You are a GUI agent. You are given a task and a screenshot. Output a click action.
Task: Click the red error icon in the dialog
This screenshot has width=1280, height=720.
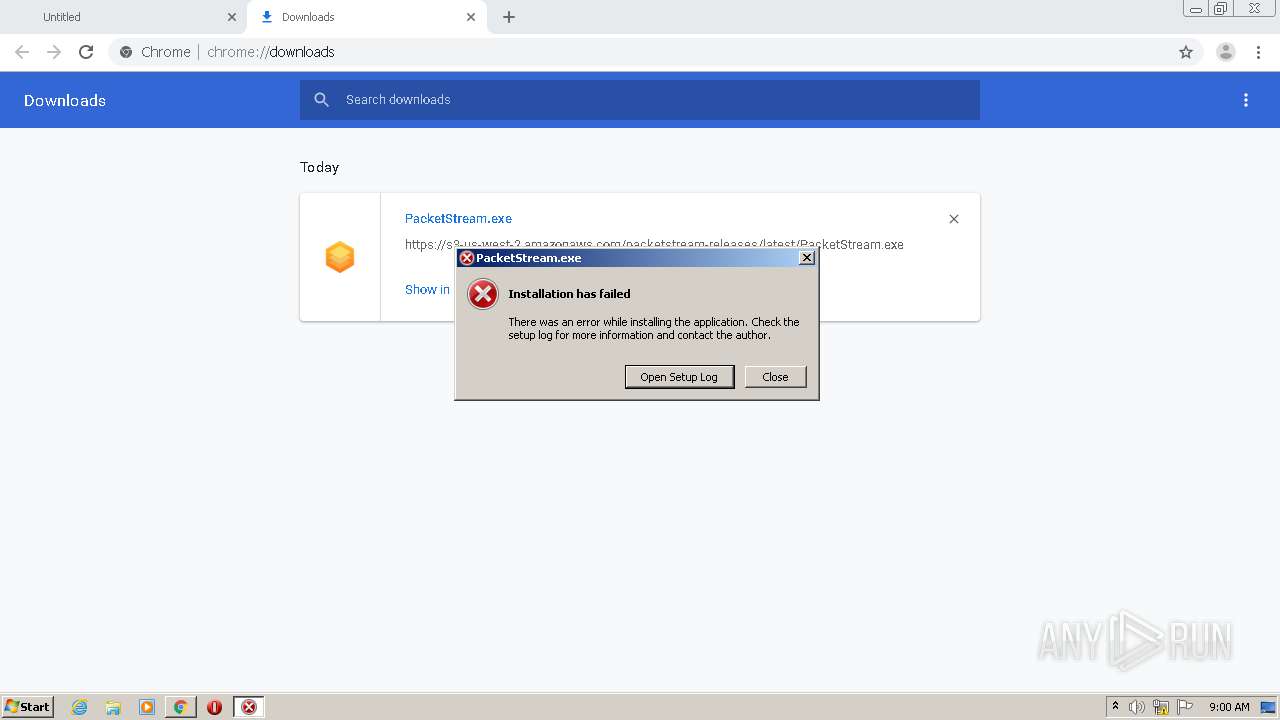[x=483, y=294]
